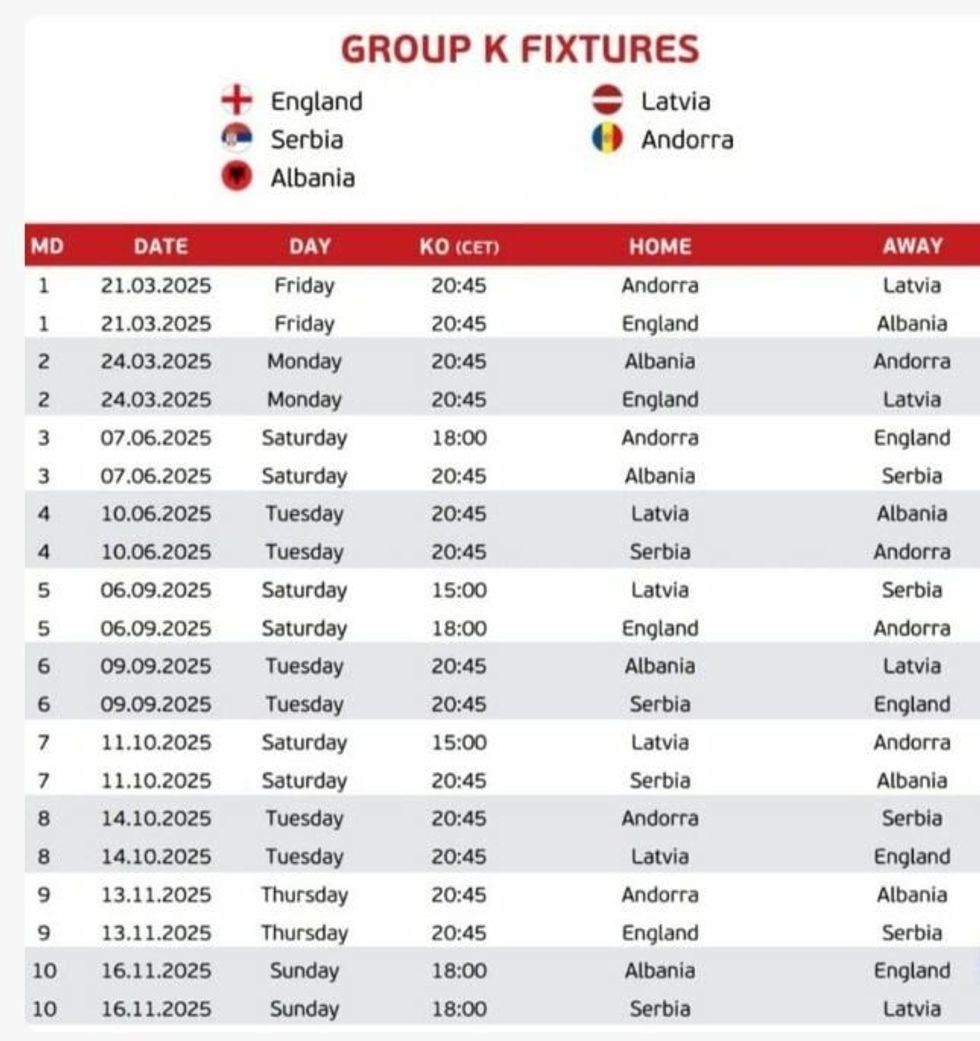The image size is (980, 1041).
Task: Click 15:00 kickoff time for Latvia vs Serbia
Action: [x=459, y=590]
